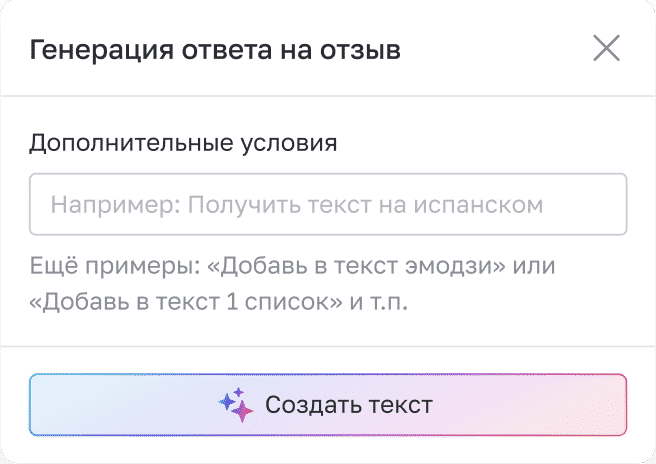The image size is (656, 464).
Task: Click the «Создать текст» label on the button
Action: [348, 405]
